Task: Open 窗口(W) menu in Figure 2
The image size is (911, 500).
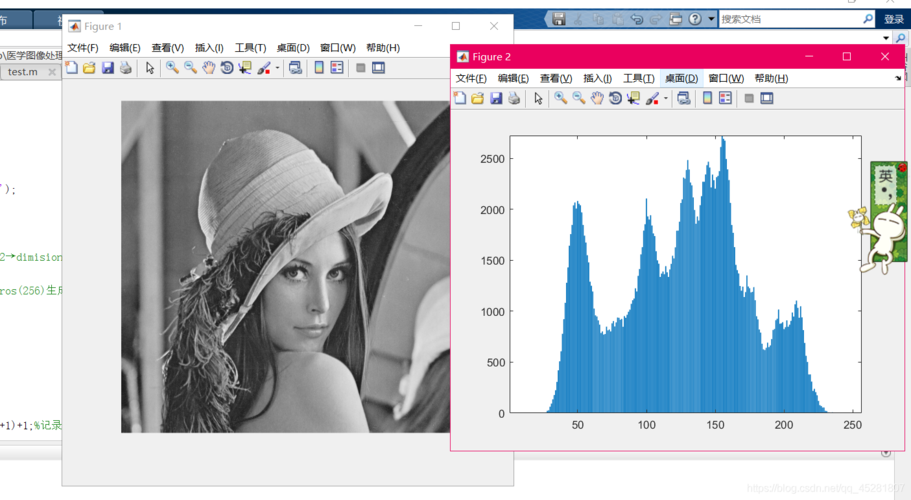Action: (x=726, y=78)
